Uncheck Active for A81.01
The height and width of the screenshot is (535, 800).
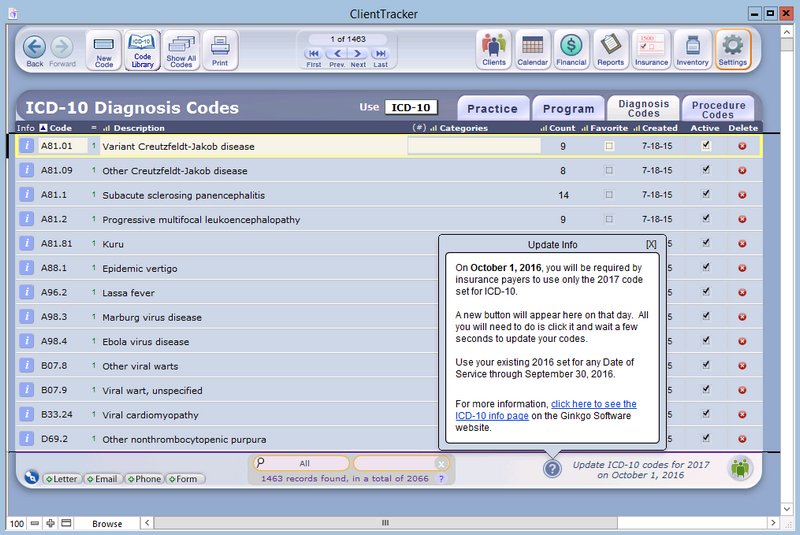(706, 145)
